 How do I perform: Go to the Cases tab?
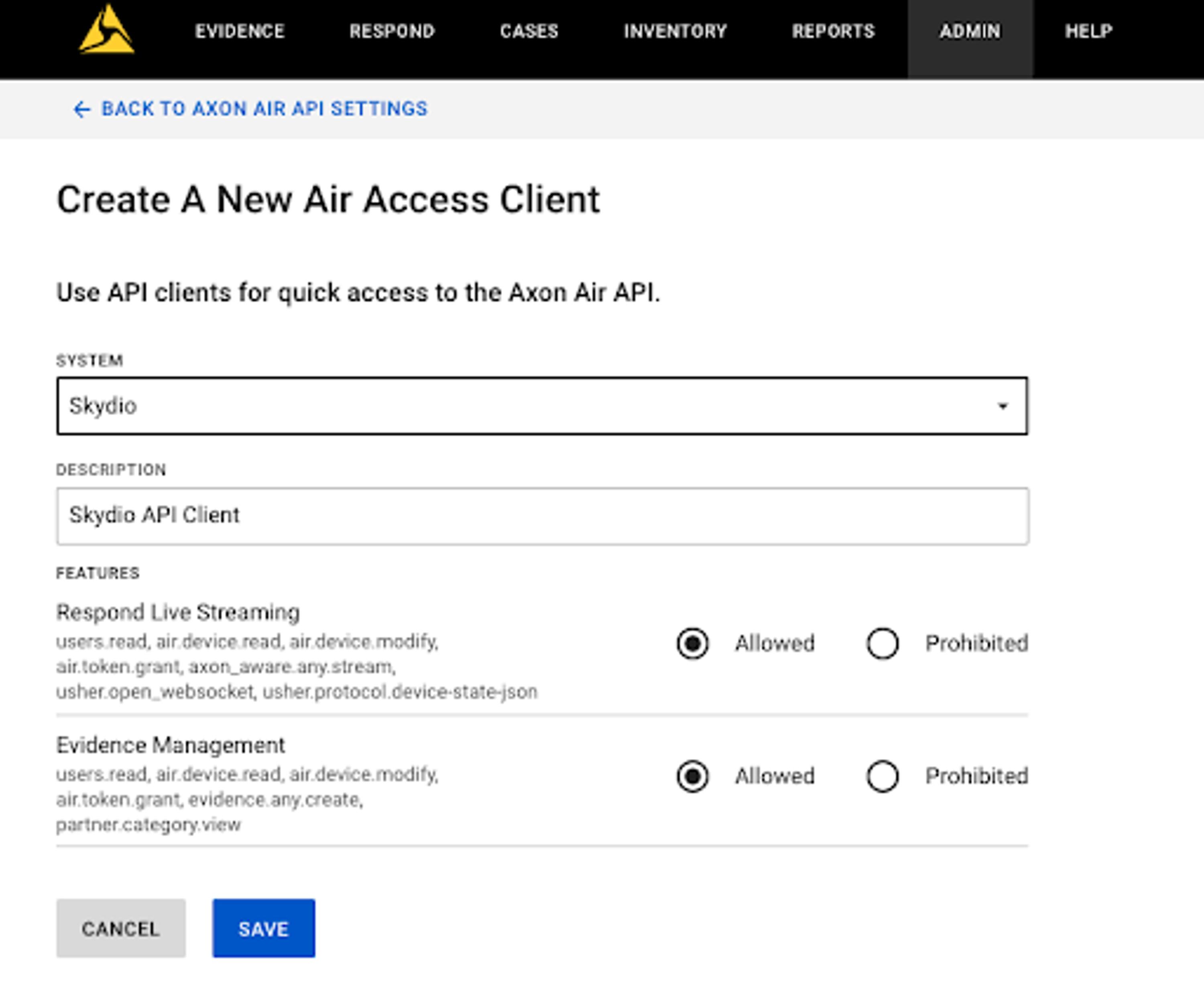click(x=529, y=31)
